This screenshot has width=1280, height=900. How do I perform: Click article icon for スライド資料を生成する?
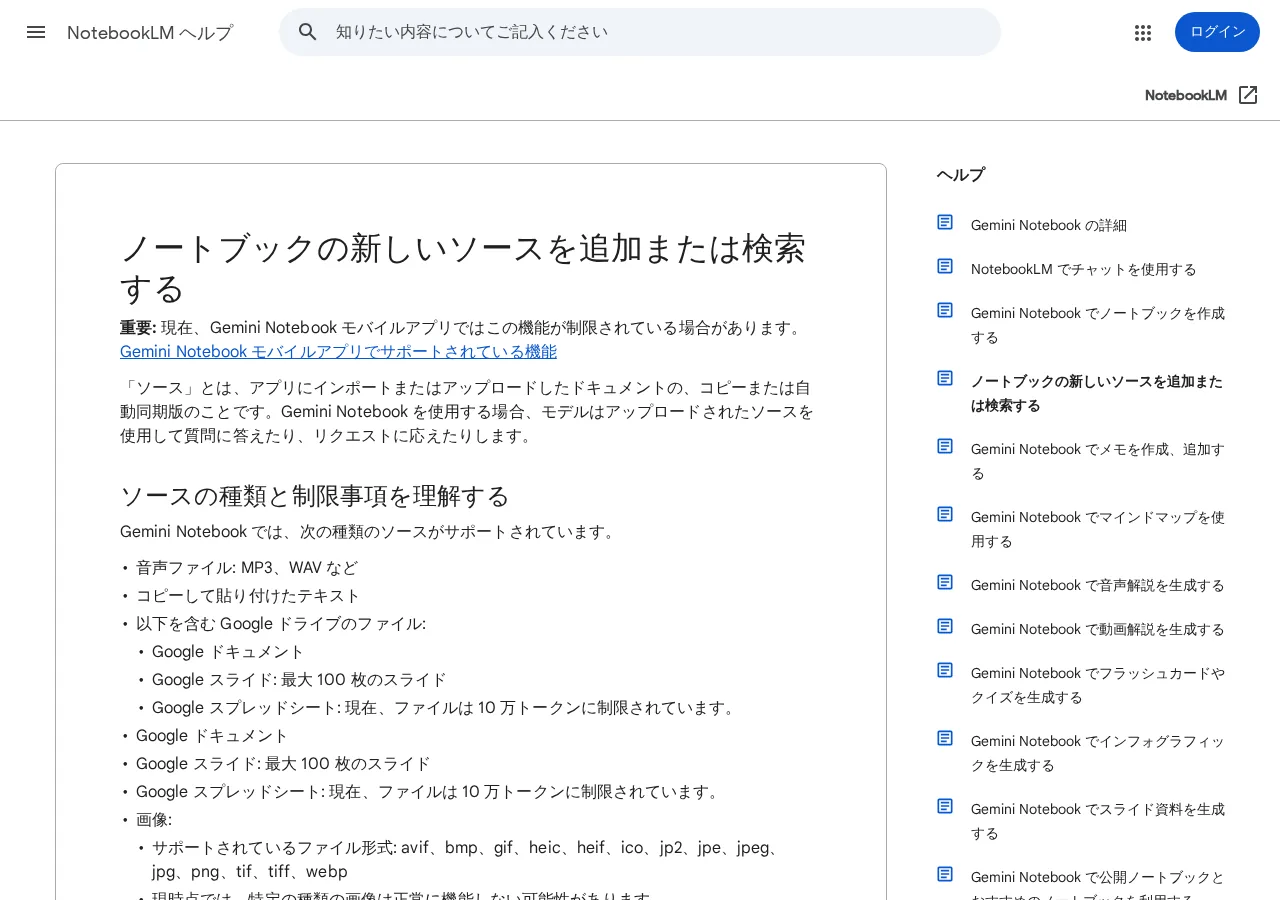click(x=945, y=806)
